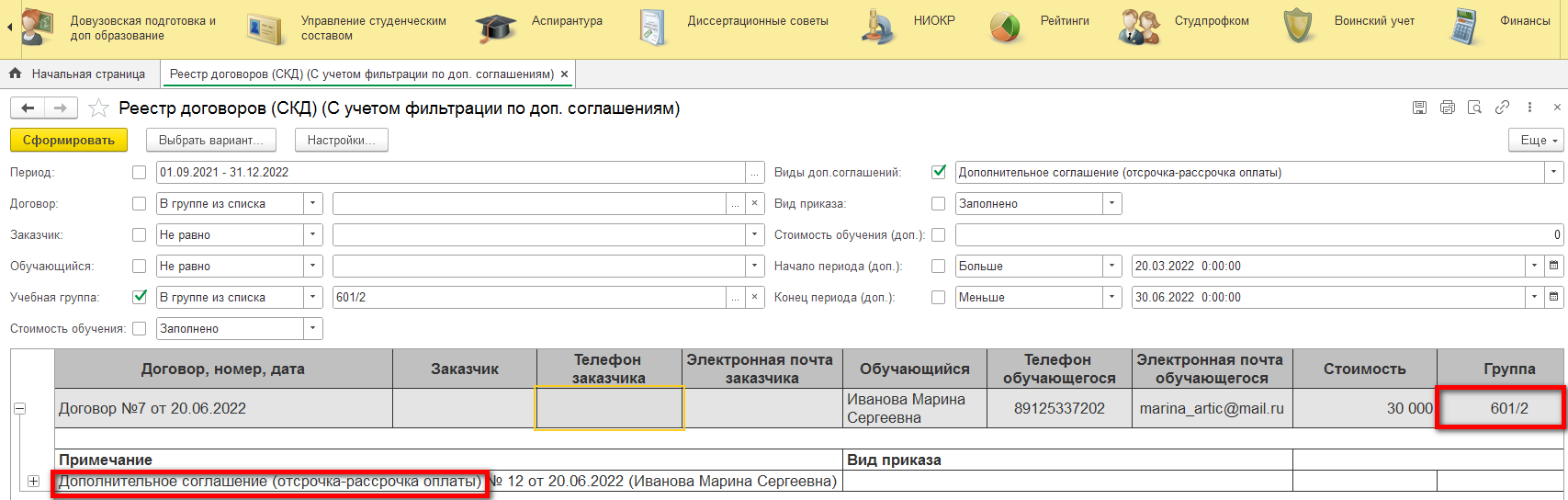This screenshot has height=500, width=1568.
Task: Open calendar for Начало периода date
Action: (1553, 267)
